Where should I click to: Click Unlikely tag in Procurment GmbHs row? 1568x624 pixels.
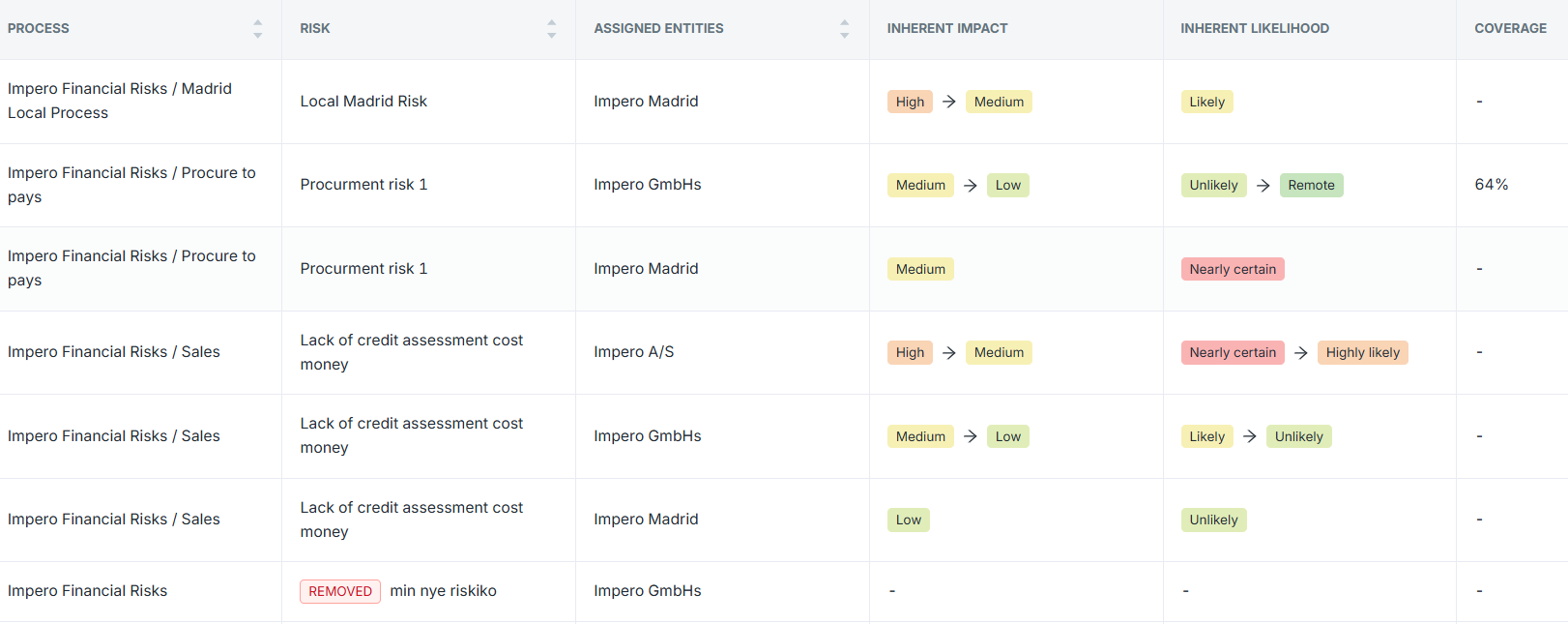[1213, 185]
